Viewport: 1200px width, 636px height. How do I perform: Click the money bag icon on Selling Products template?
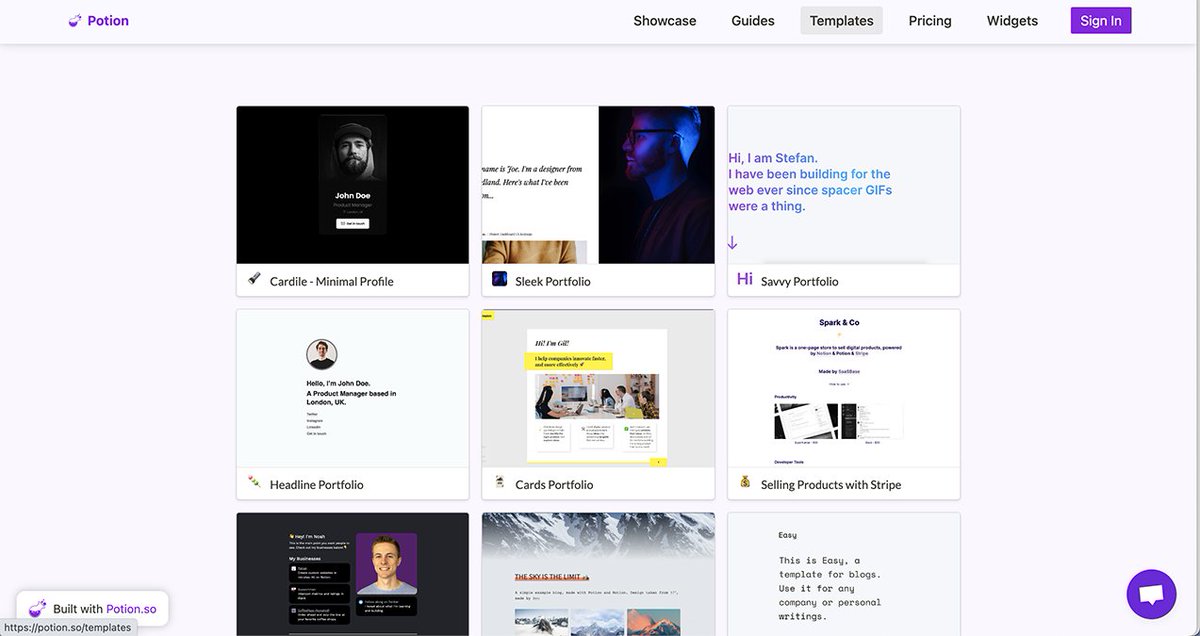(x=744, y=481)
